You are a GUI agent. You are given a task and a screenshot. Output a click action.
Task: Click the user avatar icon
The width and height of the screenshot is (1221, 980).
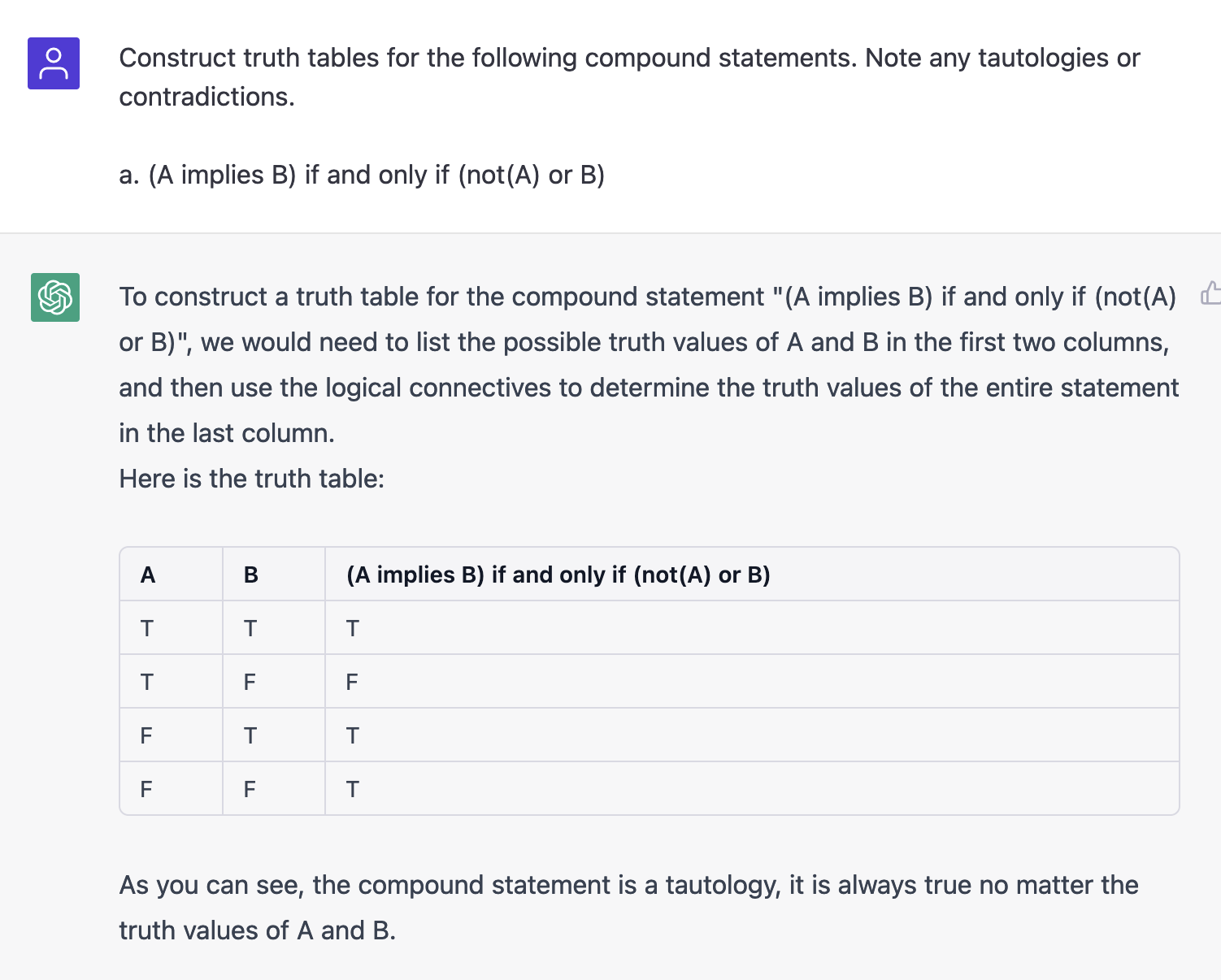tap(54, 63)
